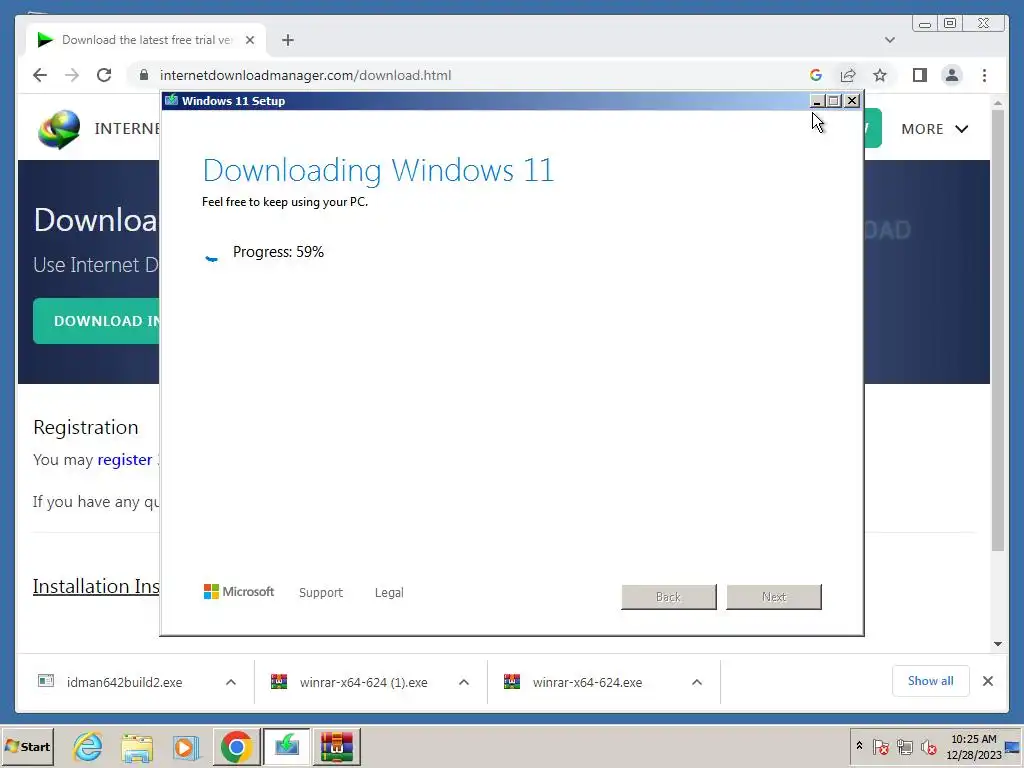Click the Downloading Windows 11 heading
Image resolution: width=1024 pixels, height=768 pixels.
(378, 170)
